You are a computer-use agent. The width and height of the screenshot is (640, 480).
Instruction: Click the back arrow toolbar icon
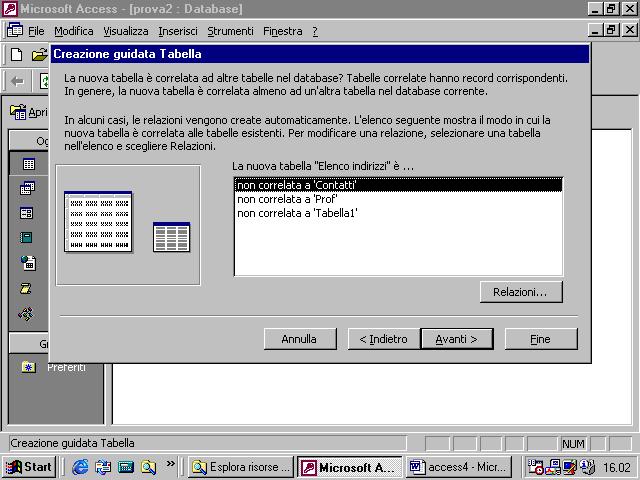(18, 81)
